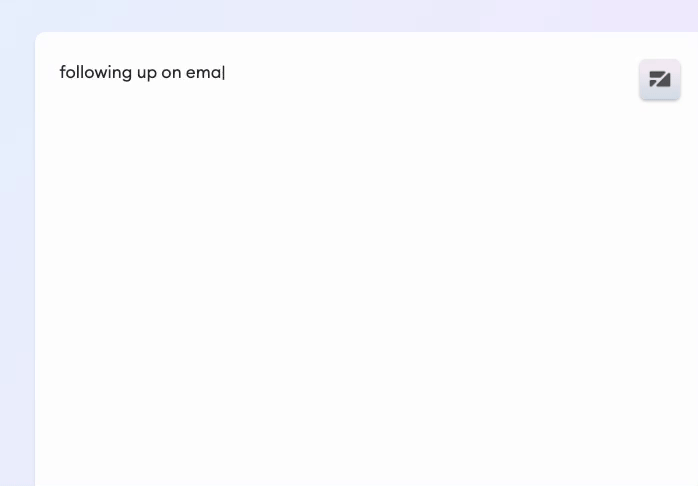Click the pale blue margin left of the card
The height and width of the screenshot is (486, 698).
coord(17,258)
